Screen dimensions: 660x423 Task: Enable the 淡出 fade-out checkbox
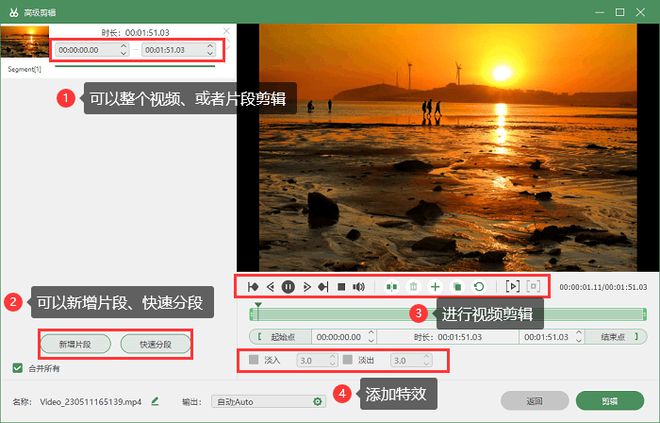pos(347,360)
